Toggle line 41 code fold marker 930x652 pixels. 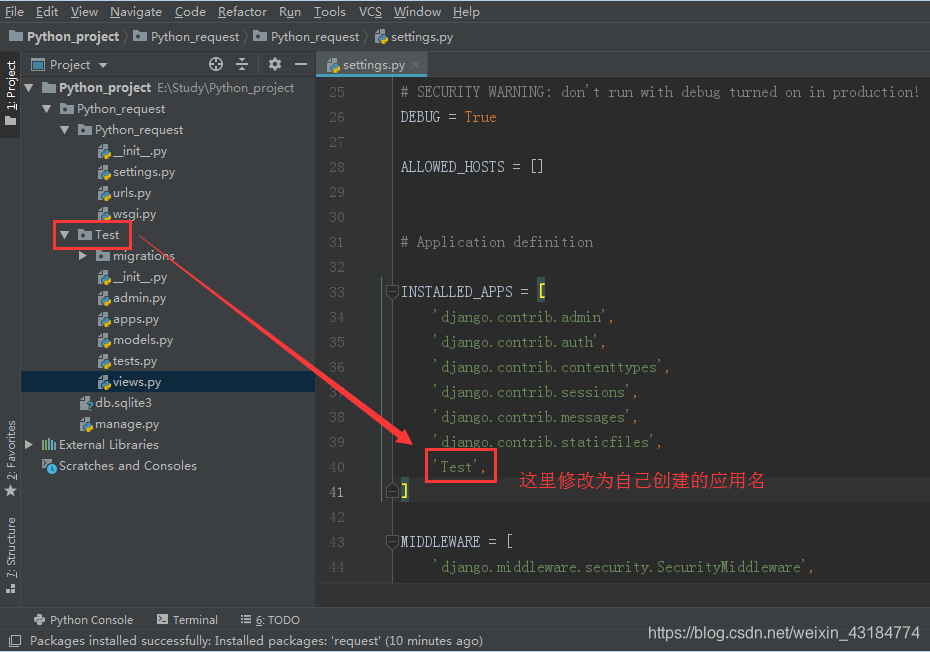[393, 491]
